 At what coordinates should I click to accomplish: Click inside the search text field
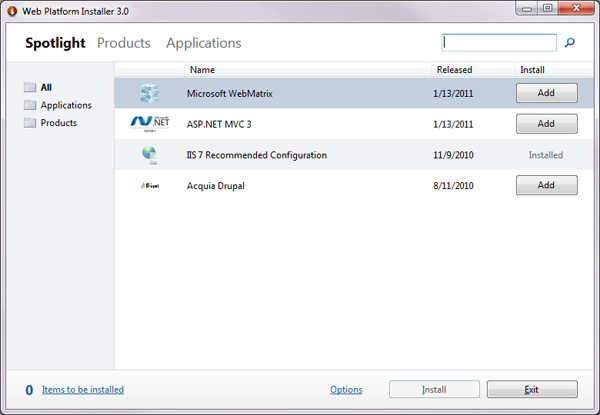(x=499, y=43)
